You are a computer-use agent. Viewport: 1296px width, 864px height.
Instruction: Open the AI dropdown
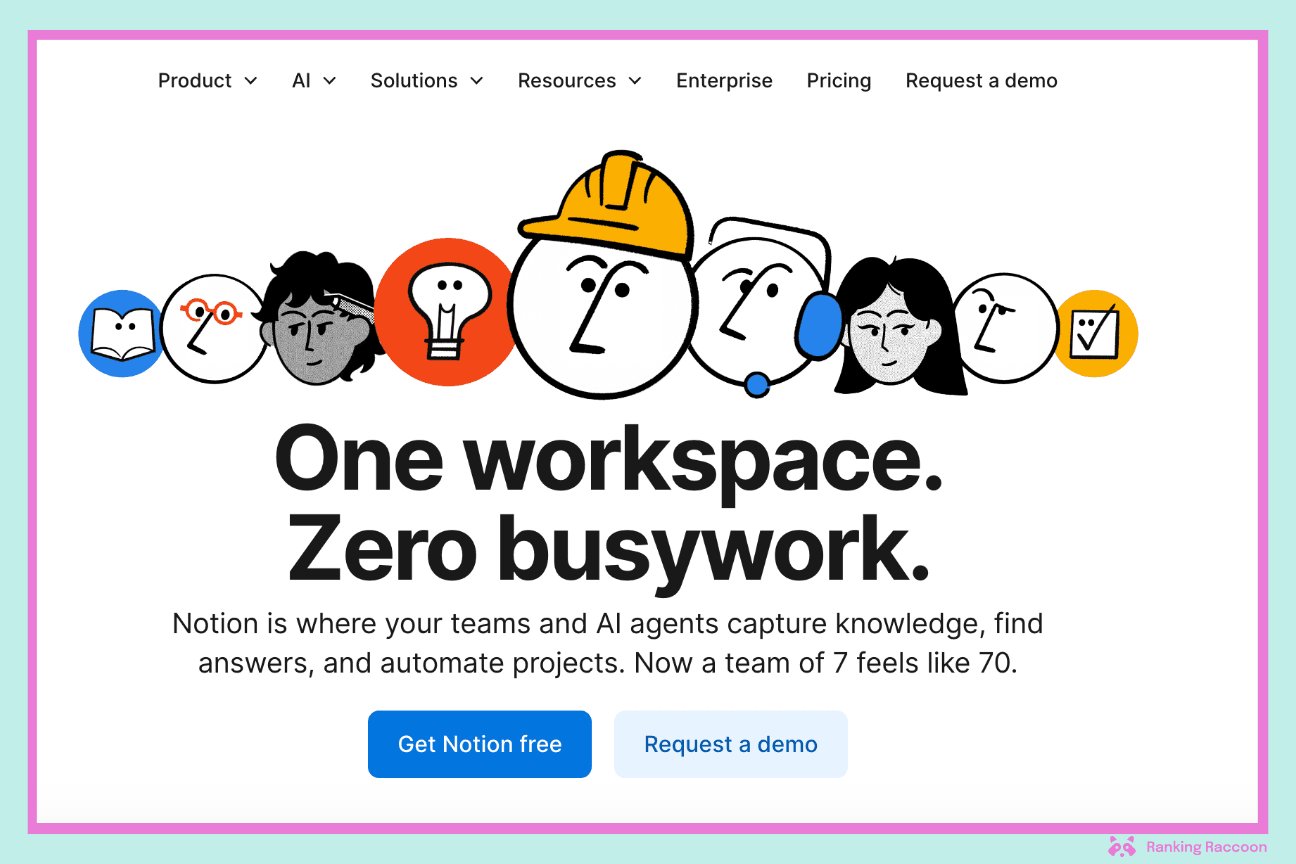pyautogui.click(x=314, y=80)
